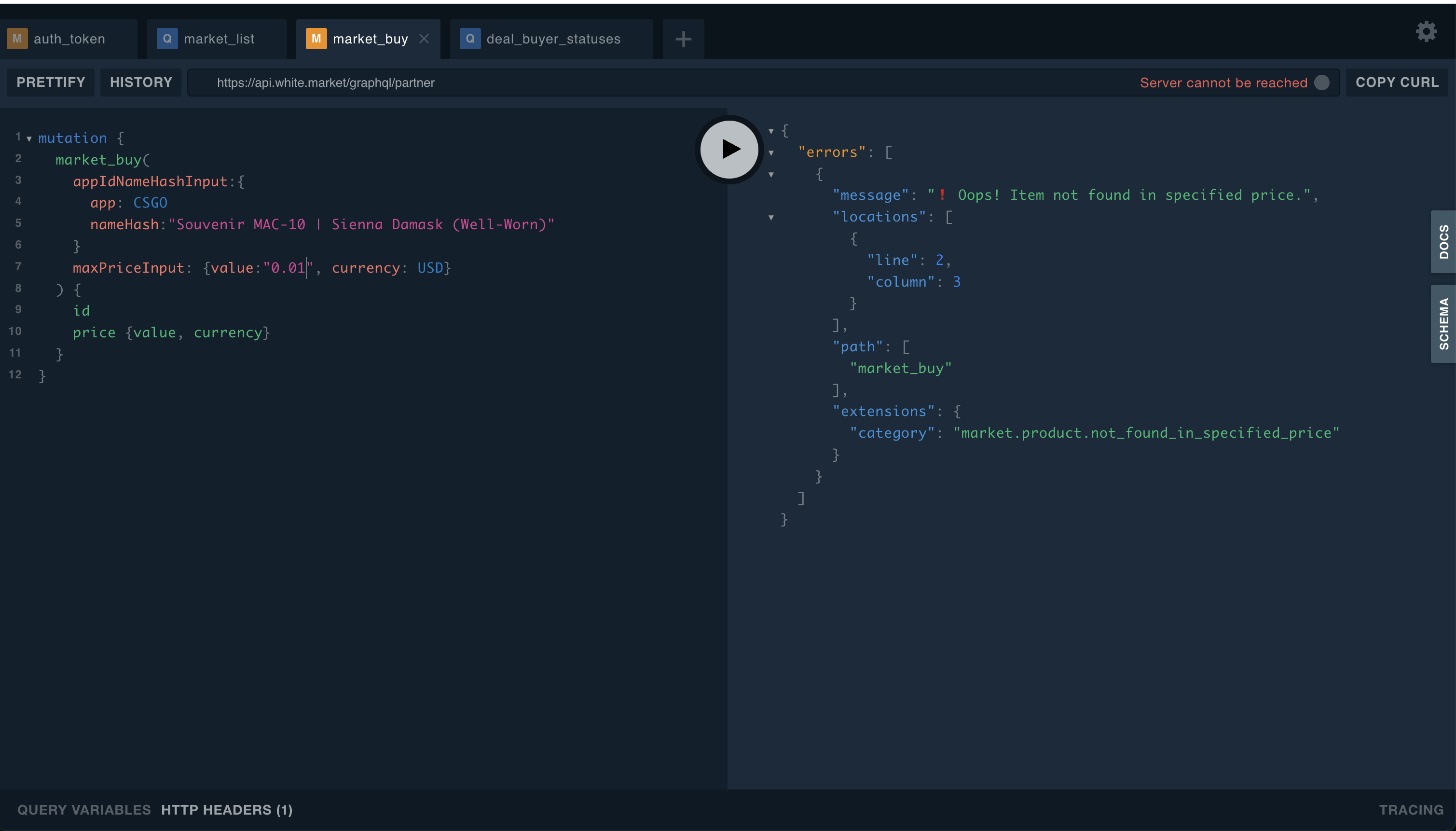Close the market_buy tab

pos(424,39)
